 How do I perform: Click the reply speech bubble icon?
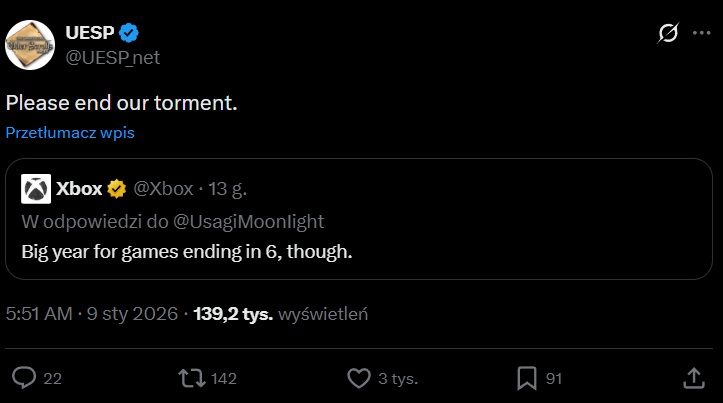pos(24,378)
